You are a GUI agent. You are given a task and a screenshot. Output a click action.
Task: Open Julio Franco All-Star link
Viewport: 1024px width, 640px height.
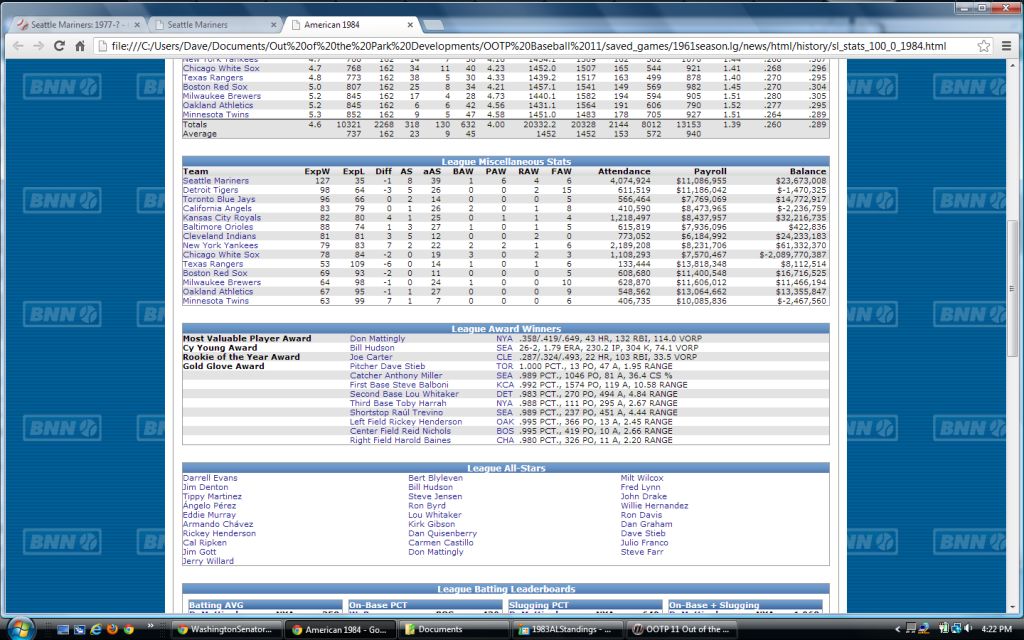click(x=645, y=542)
